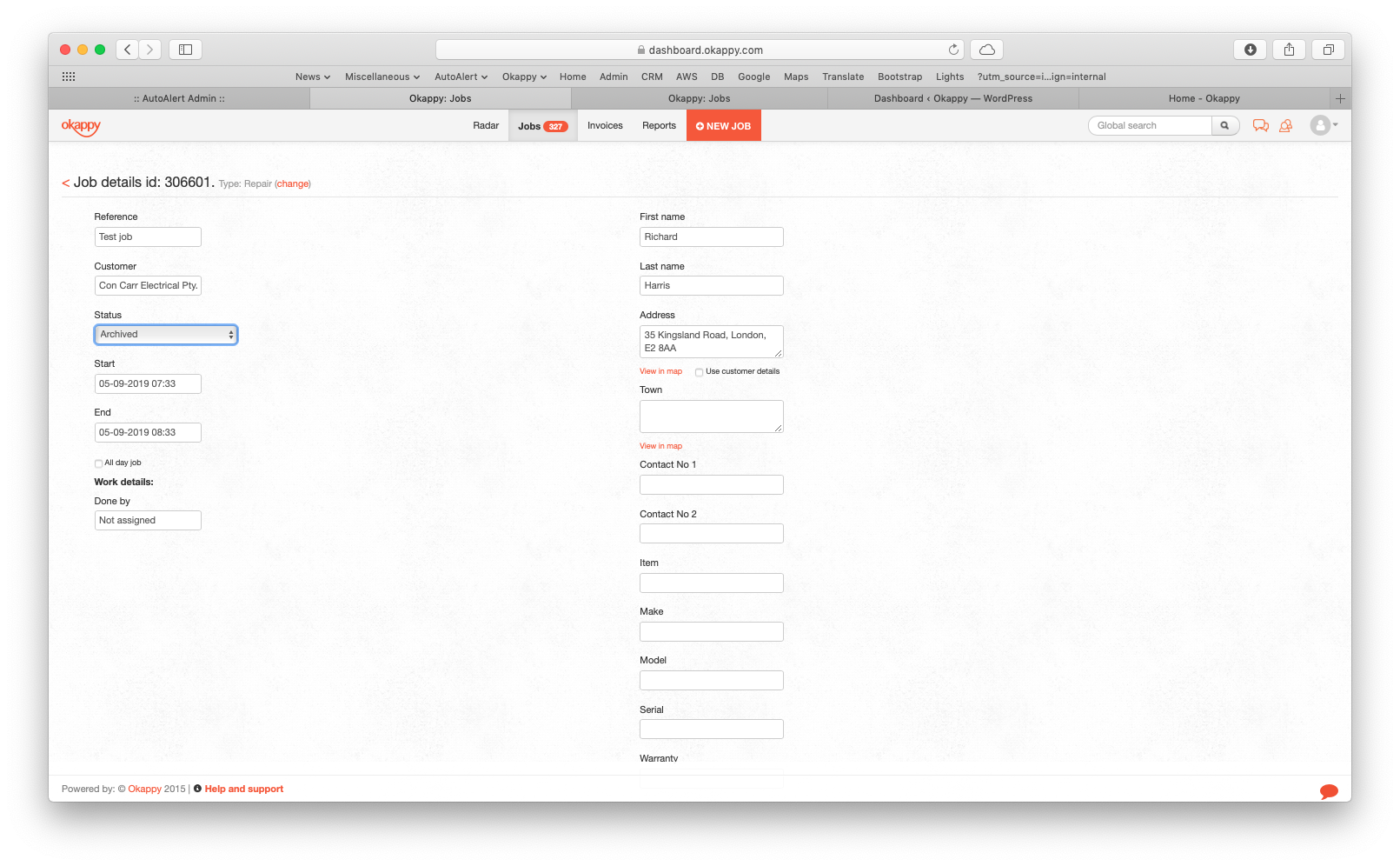Expand the AutoAlert bookmarks folder
1400x866 pixels.
[x=461, y=77]
